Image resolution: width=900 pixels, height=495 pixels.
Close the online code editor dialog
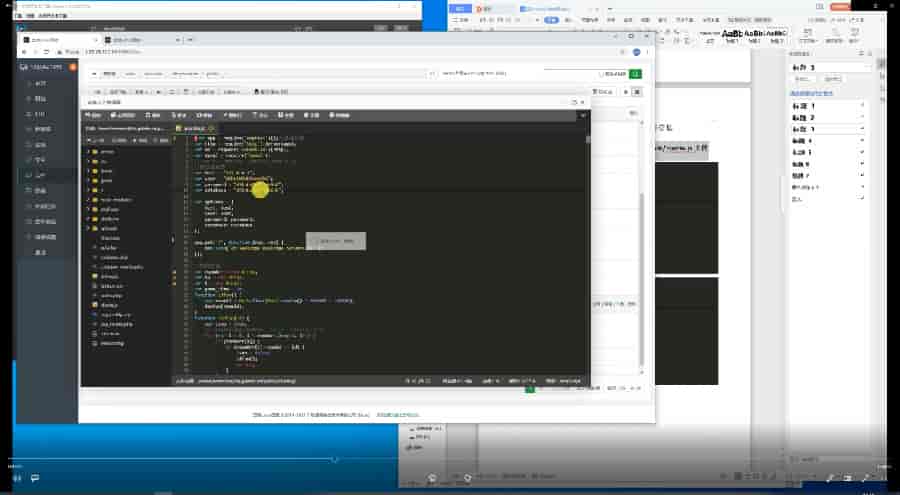[582, 102]
